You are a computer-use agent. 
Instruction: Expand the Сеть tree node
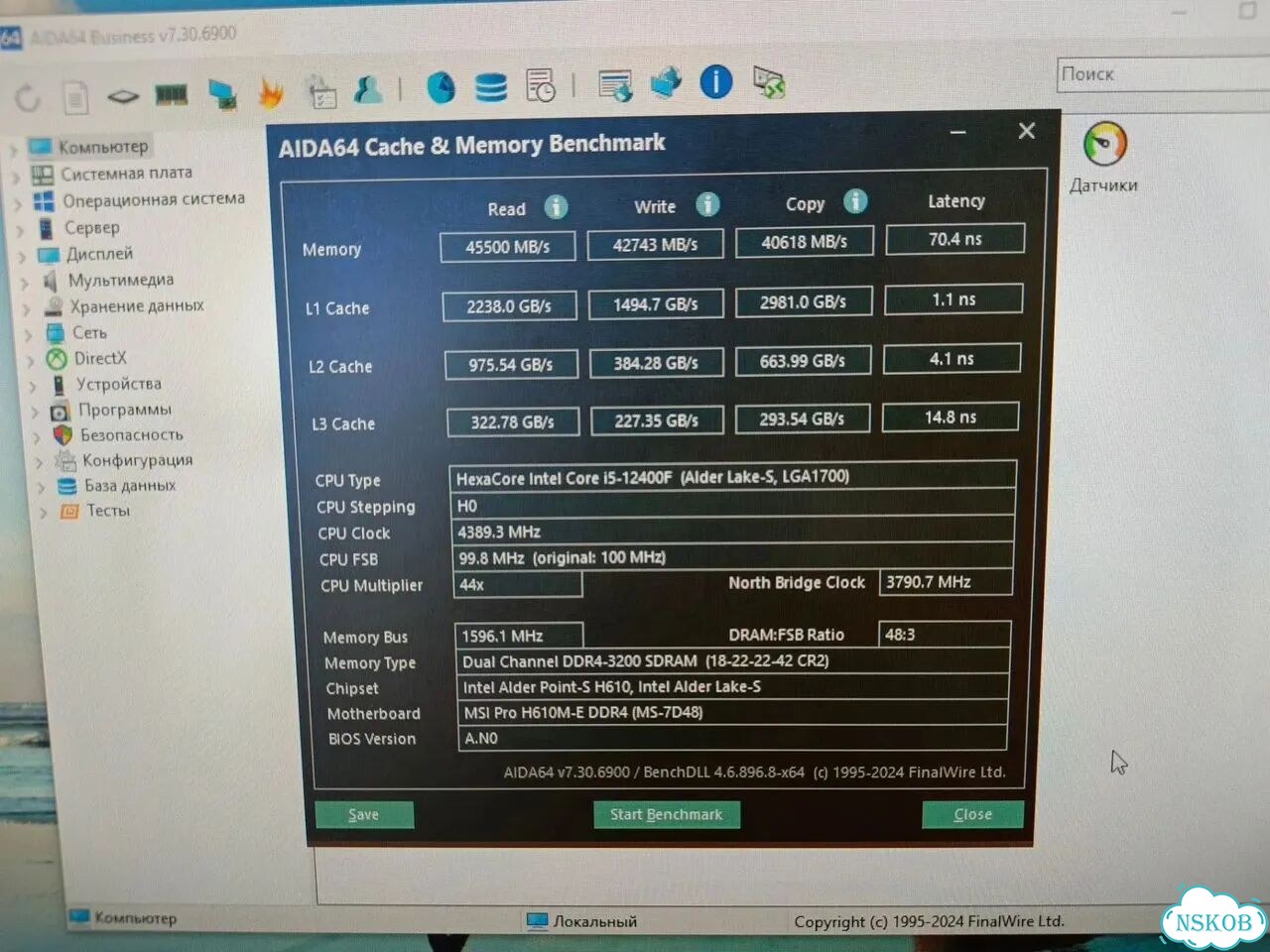point(29,335)
